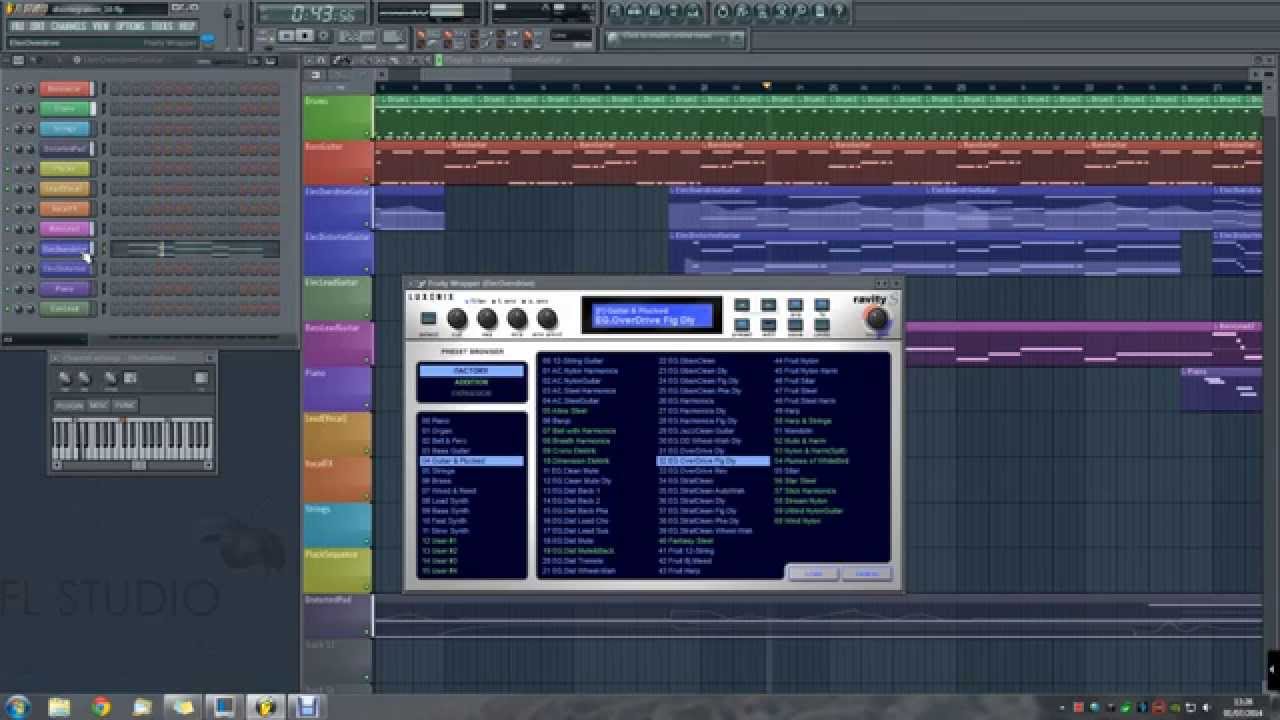Click the transport play button
Image resolution: width=1280 pixels, height=720 pixels.
coord(288,36)
